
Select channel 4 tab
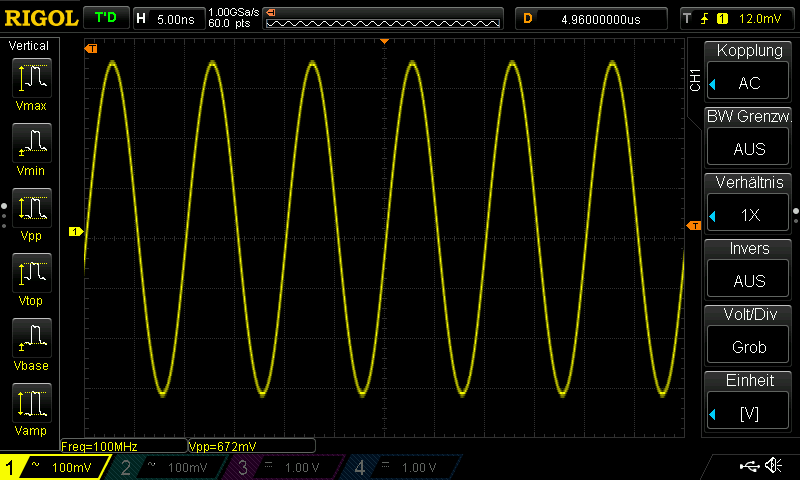pos(401,467)
